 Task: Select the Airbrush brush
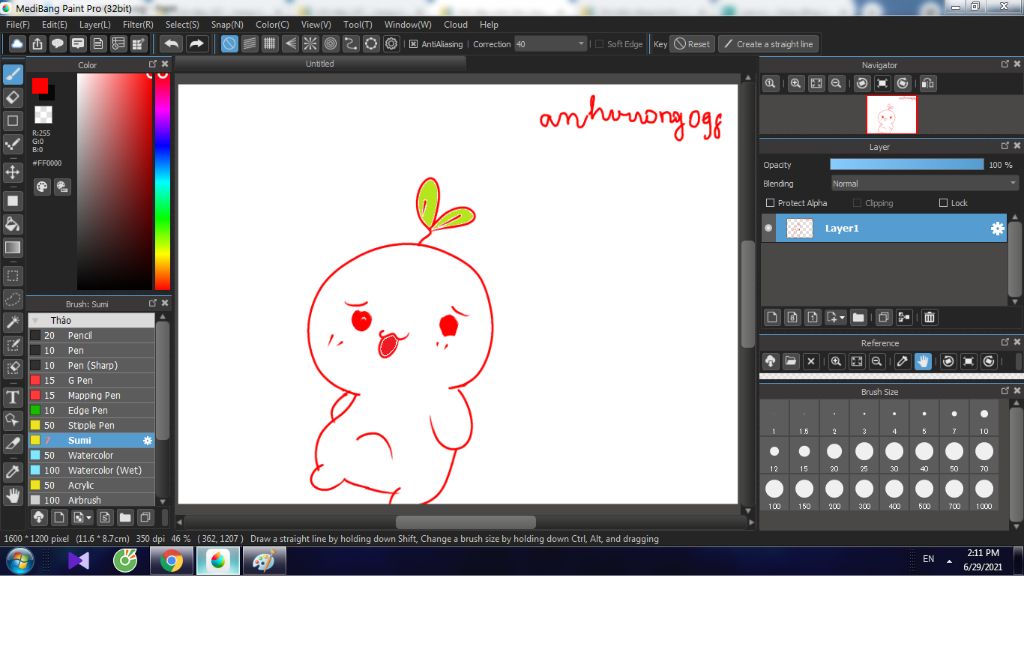click(91, 500)
